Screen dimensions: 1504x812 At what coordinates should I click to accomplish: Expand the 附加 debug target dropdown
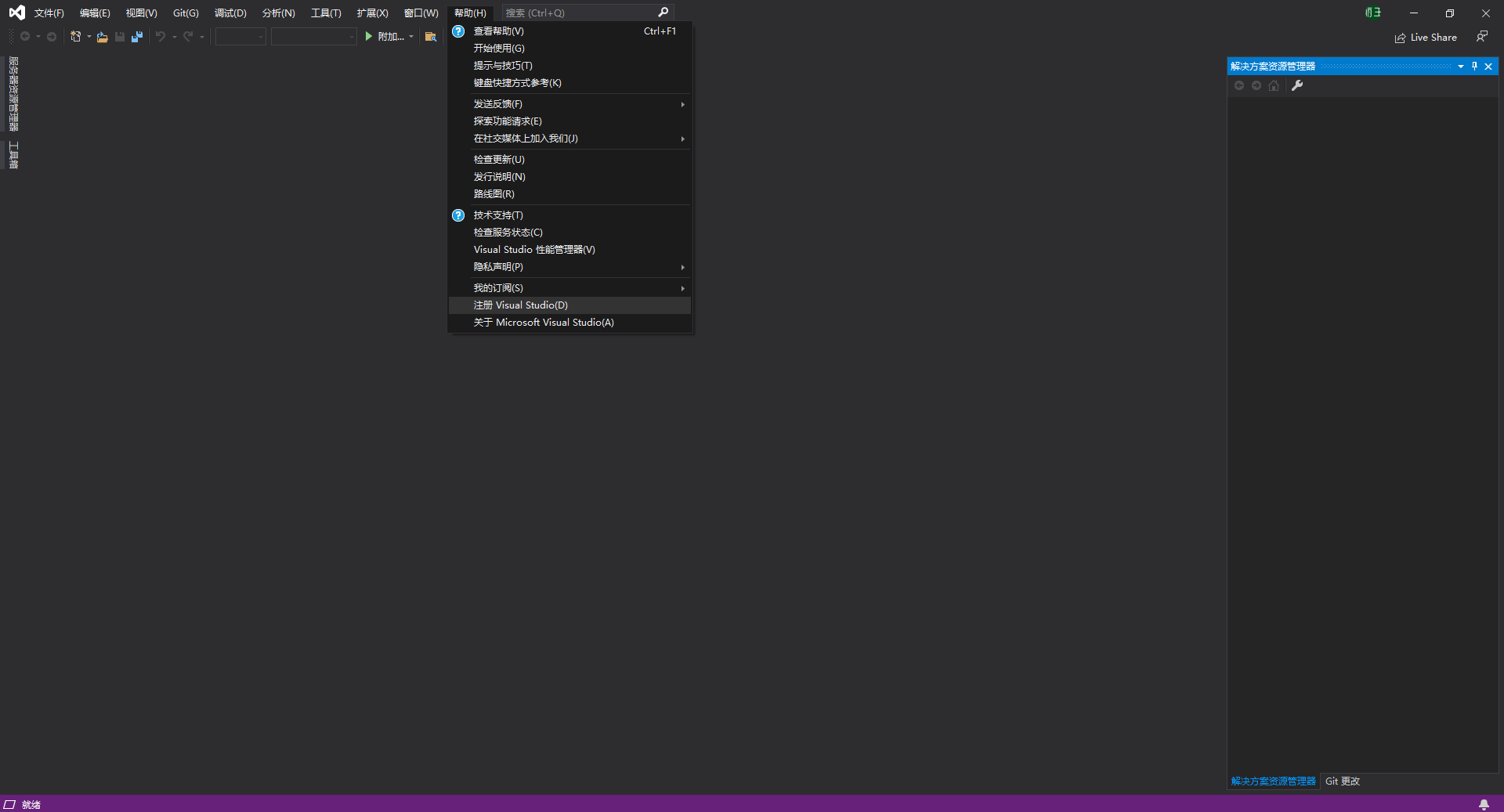click(411, 37)
